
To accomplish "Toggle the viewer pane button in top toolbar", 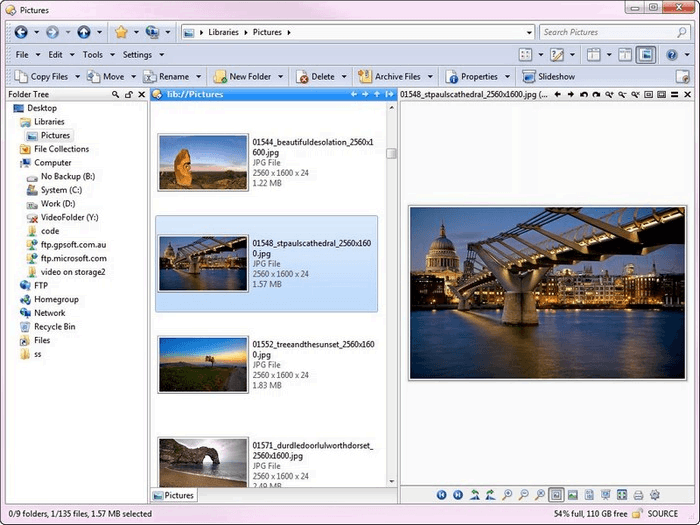I will tap(646, 55).
